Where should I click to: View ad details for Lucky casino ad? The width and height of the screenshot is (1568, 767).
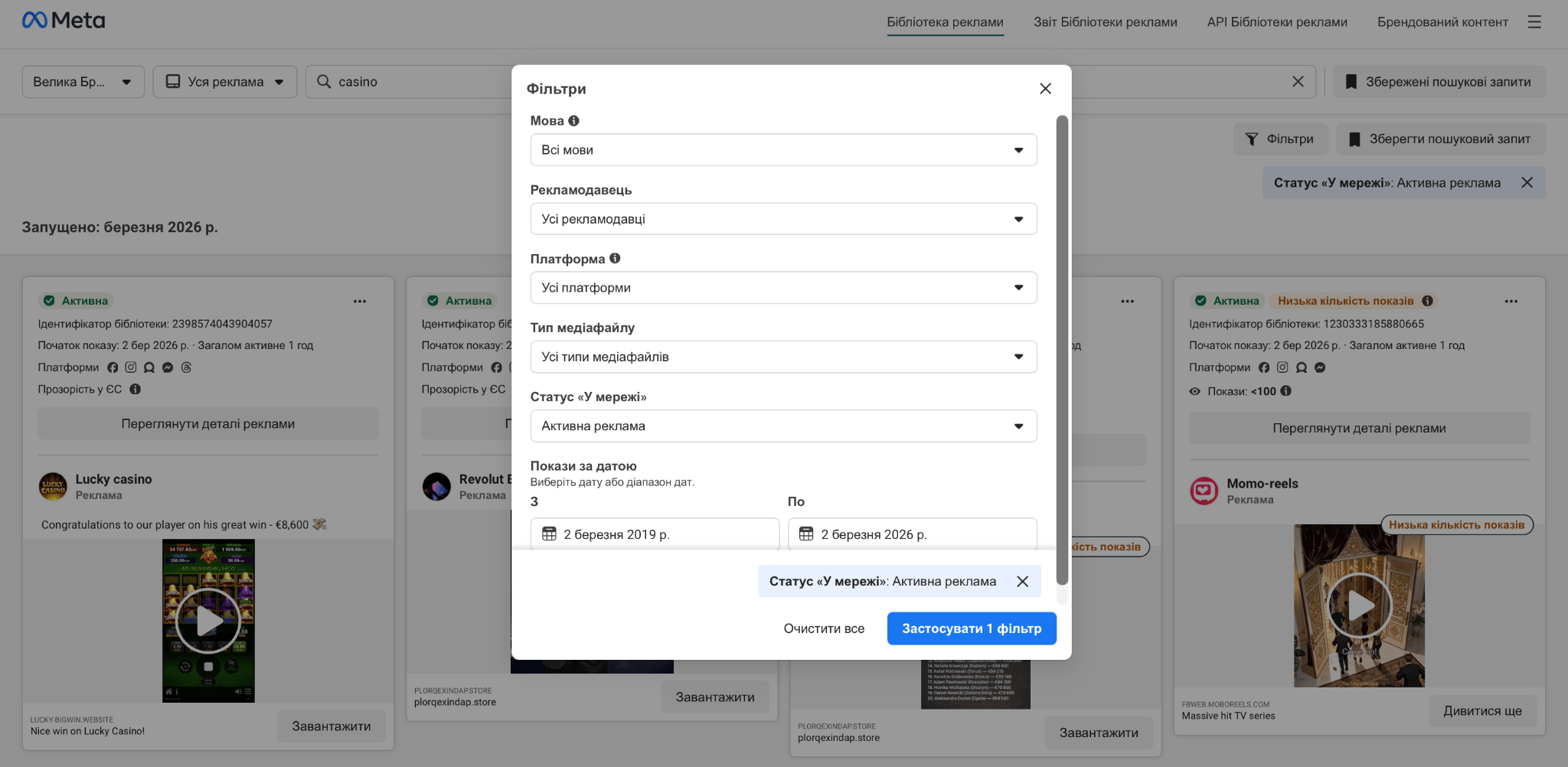208,424
